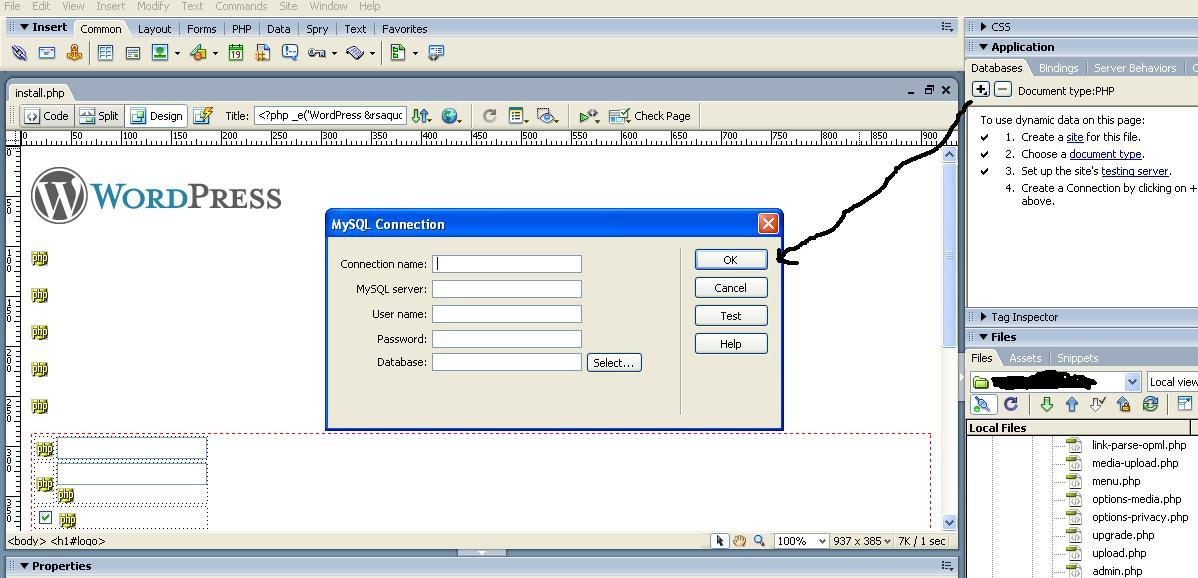The width and height of the screenshot is (1198, 578).
Task: Switch to Code view
Action: (46, 116)
